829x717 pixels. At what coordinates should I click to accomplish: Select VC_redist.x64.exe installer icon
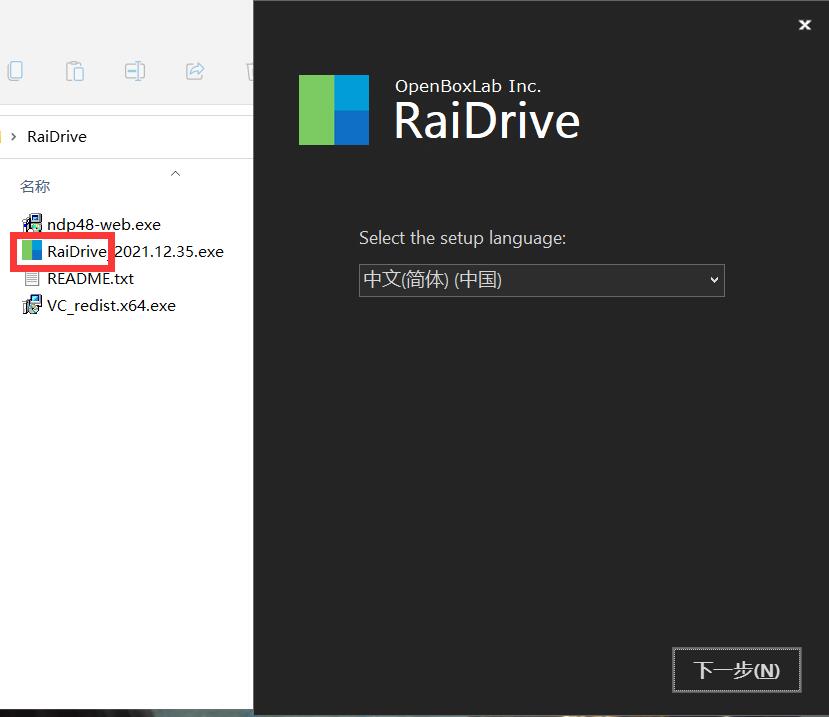tap(32, 305)
